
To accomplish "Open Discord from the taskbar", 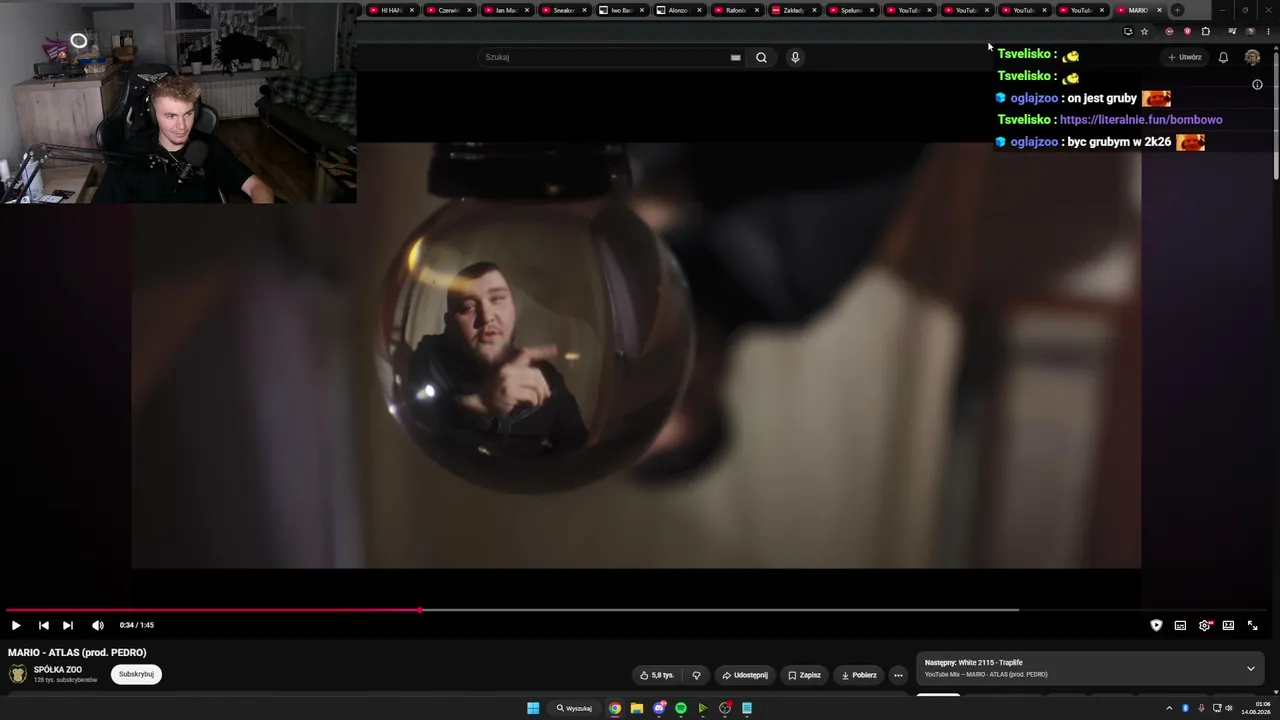I will coord(659,708).
